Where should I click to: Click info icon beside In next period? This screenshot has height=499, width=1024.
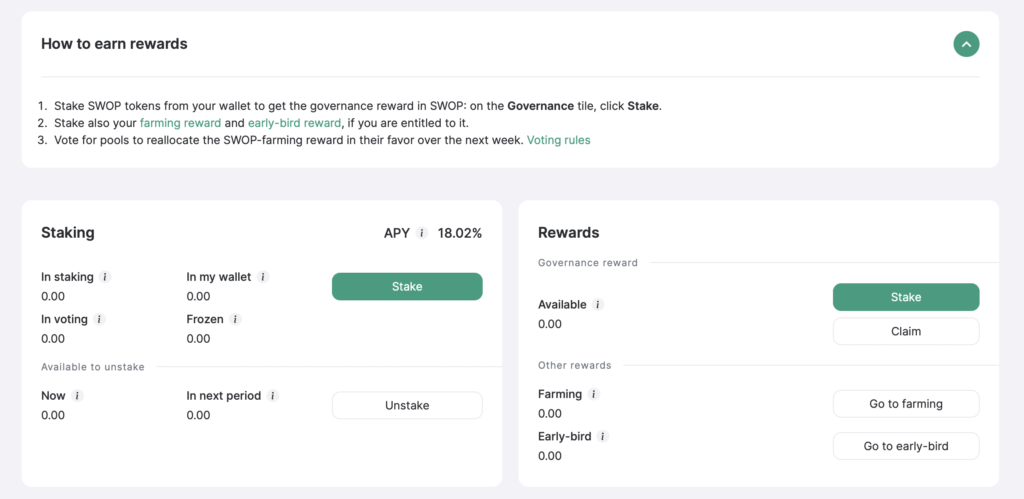273,396
